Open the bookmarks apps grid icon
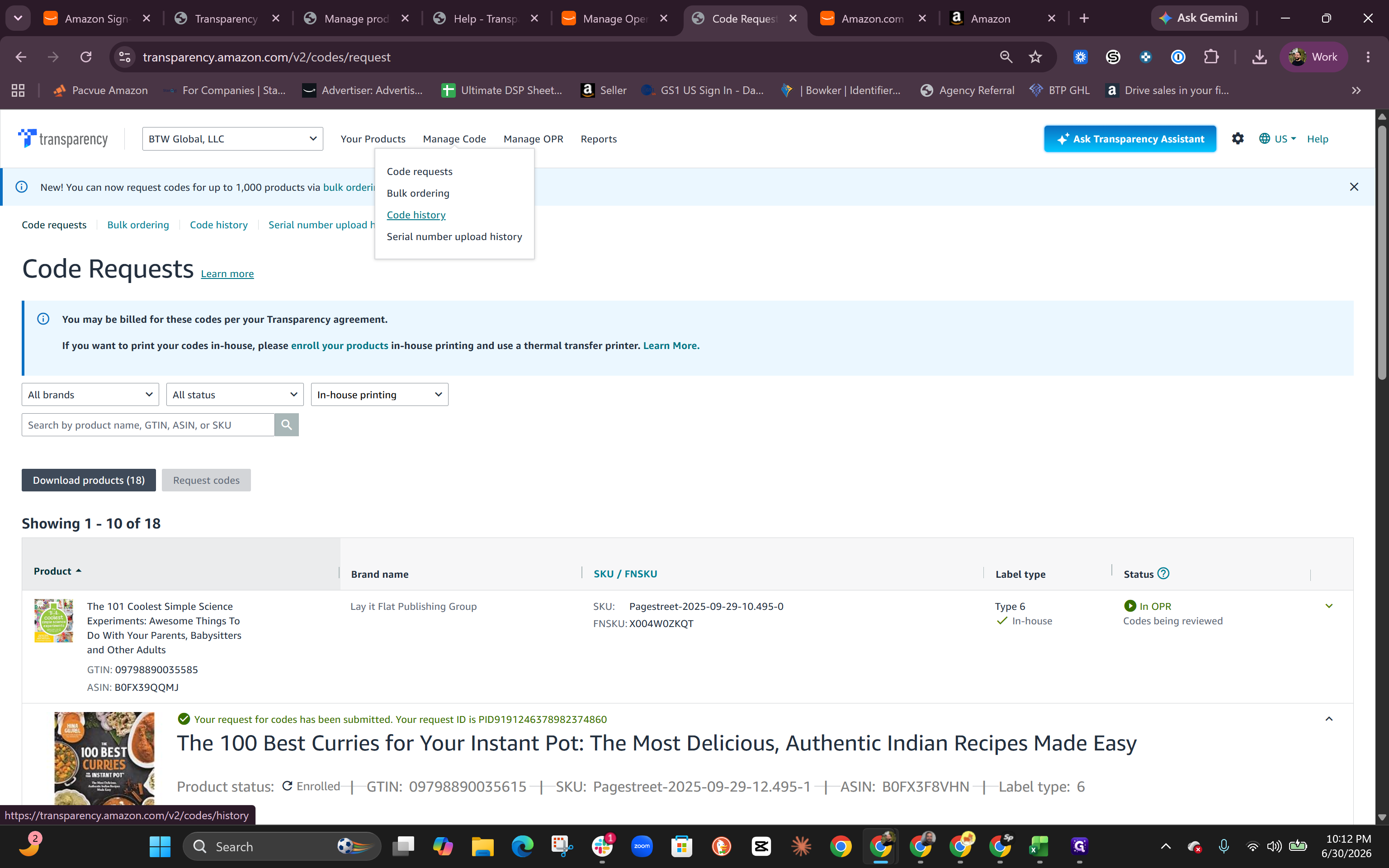This screenshot has height=868, width=1389. [x=18, y=90]
